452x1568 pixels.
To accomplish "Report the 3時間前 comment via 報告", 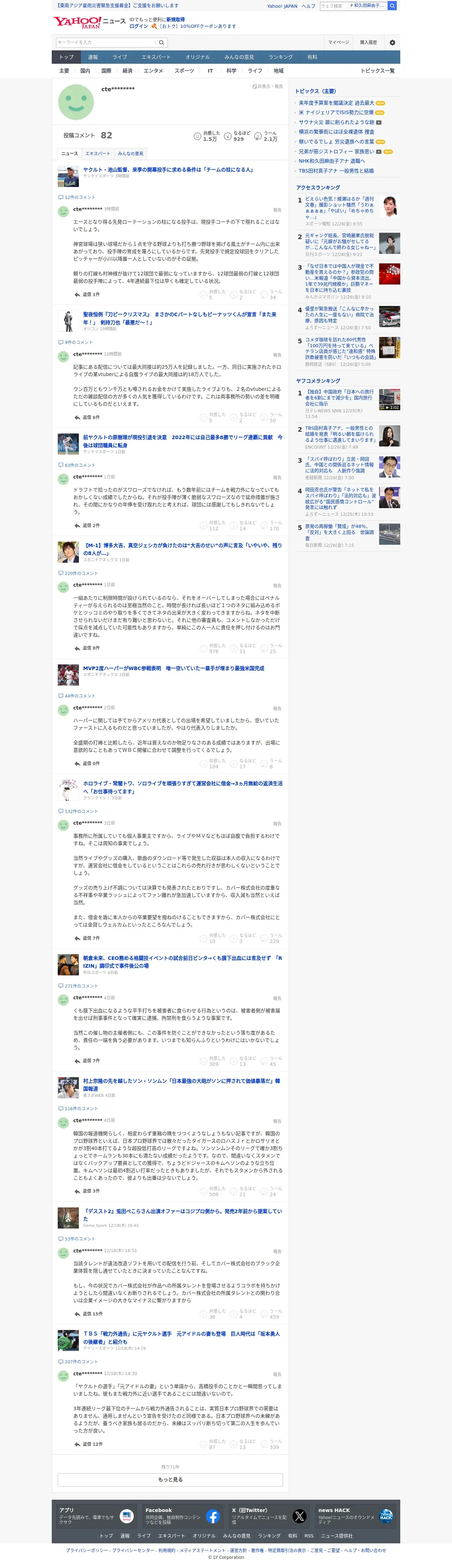I will (x=277, y=210).
